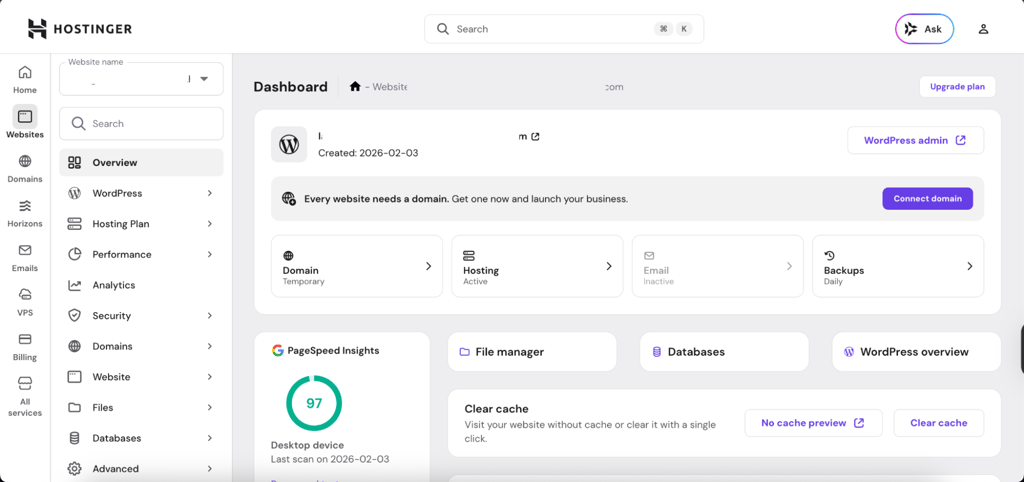The height and width of the screenshot is (482, 1024).
Task: Click the large WordPress logo tile
Action: point(289,144)
